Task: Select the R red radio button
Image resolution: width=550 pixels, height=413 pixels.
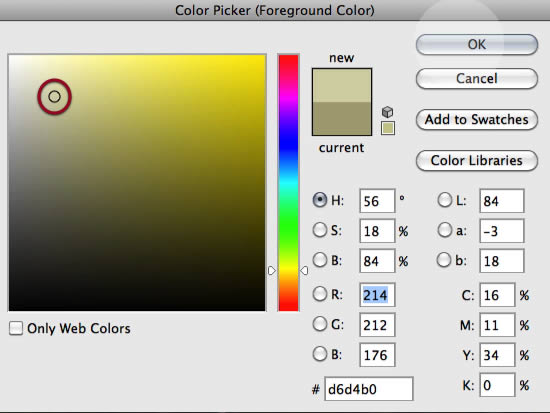Action: [320, 294]
